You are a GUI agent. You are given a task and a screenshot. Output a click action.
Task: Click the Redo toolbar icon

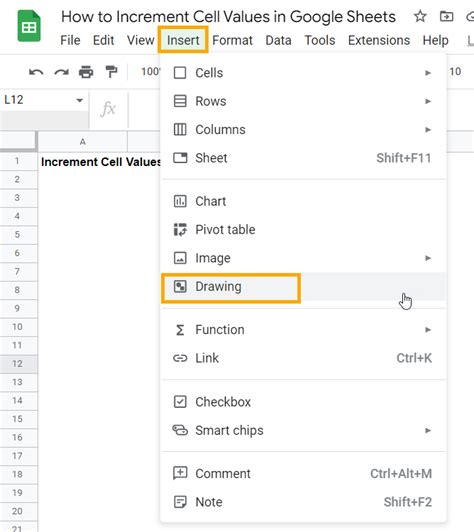(61, 72)
